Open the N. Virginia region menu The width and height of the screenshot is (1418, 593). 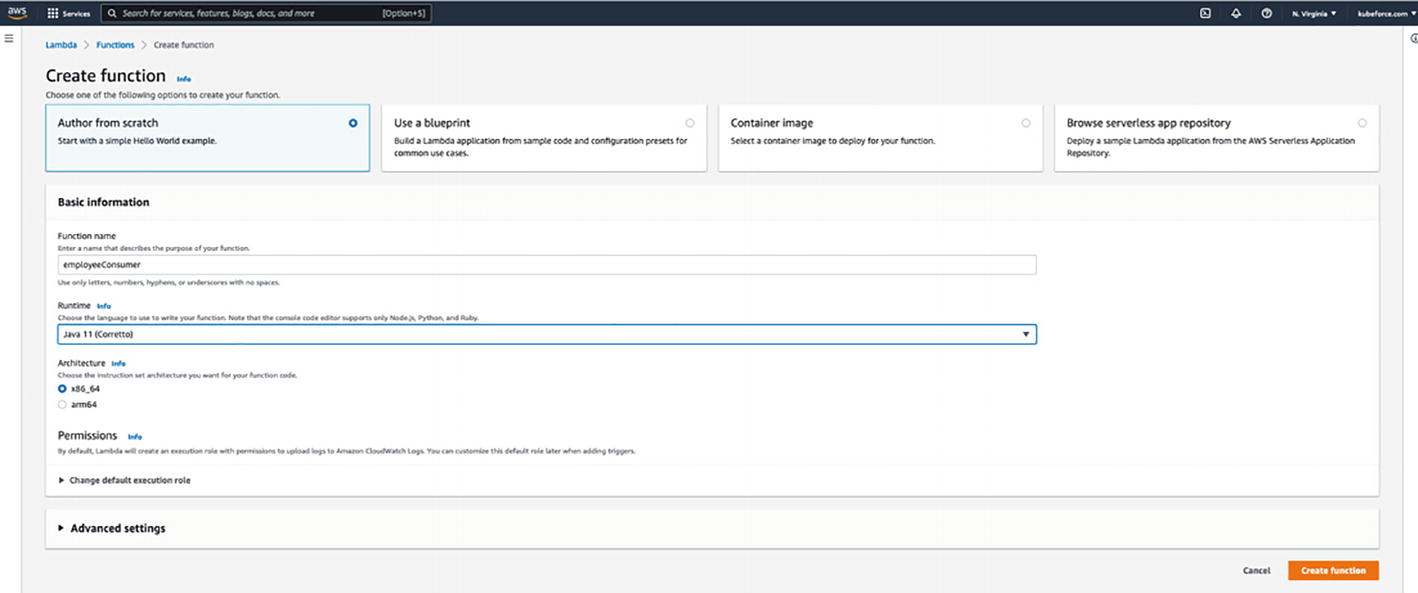[x=1313, y=14]
